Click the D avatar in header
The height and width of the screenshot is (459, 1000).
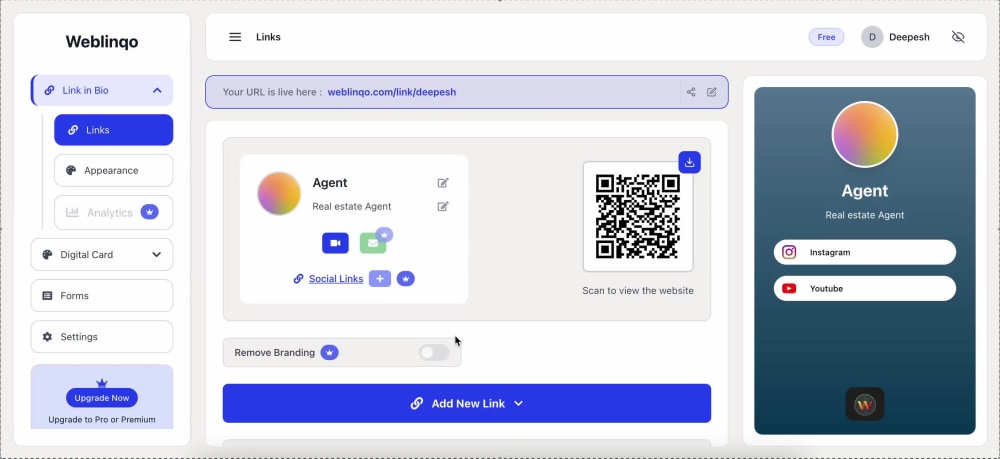pos(872,37)
